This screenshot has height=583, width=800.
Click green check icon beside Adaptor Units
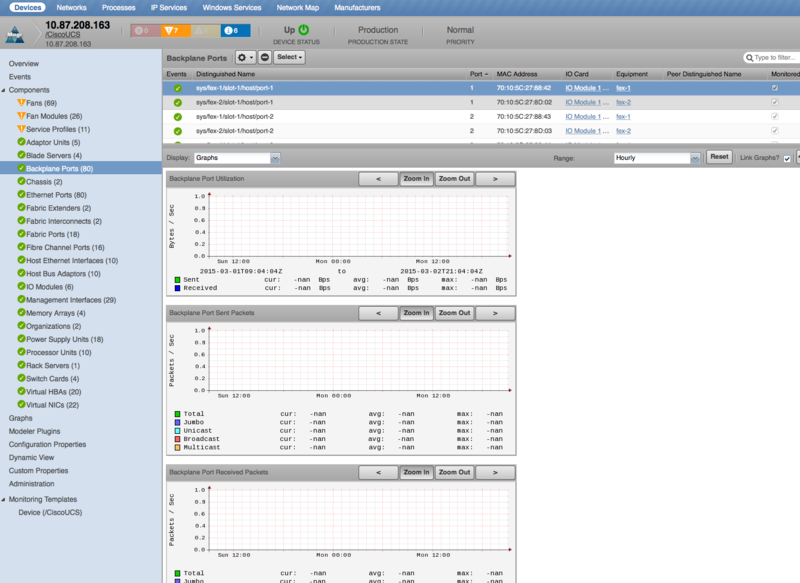pyautogui.click(x=21, y=142)
